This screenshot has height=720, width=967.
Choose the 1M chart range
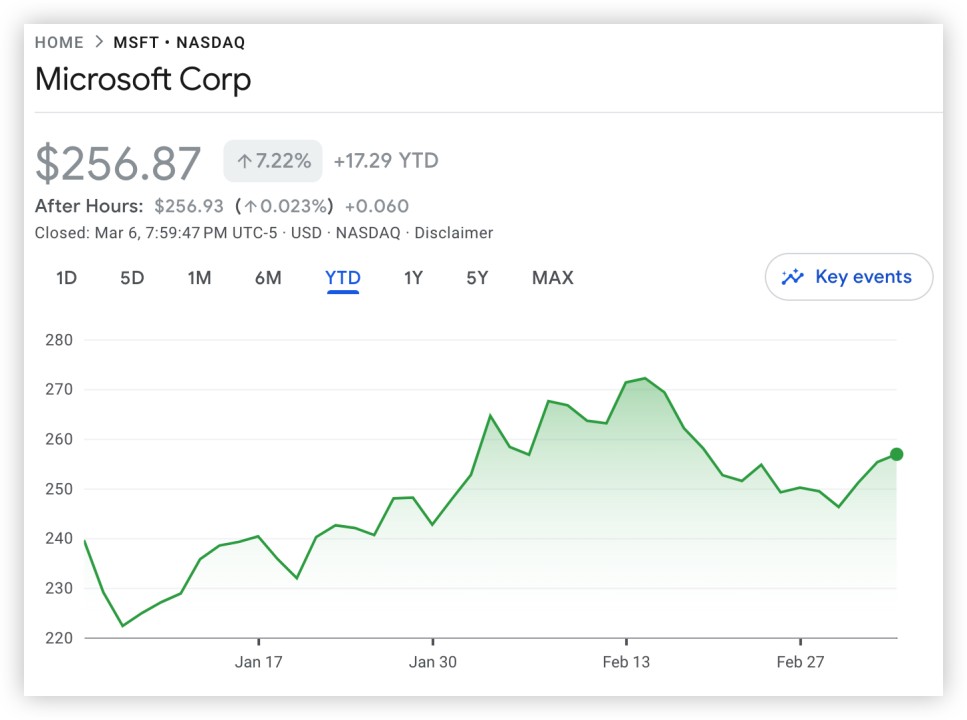199,278
